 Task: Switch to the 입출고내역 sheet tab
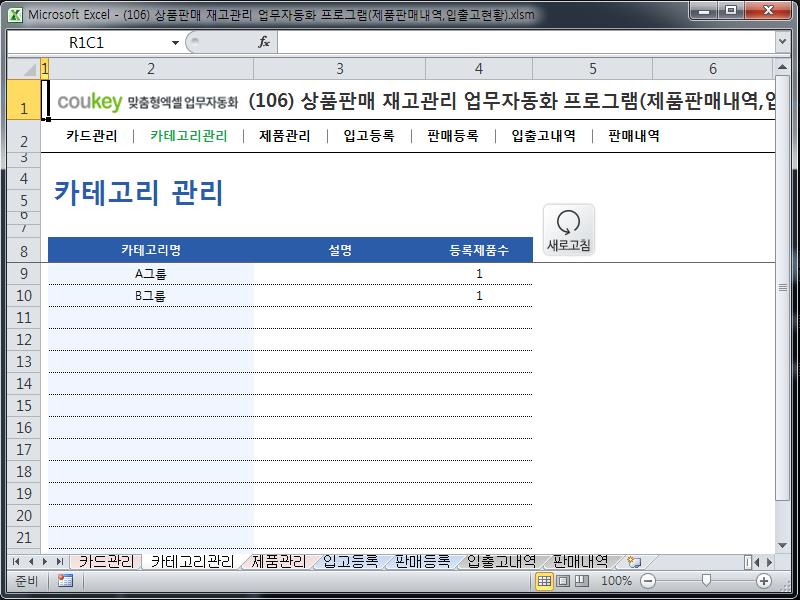tap(501, 562)
